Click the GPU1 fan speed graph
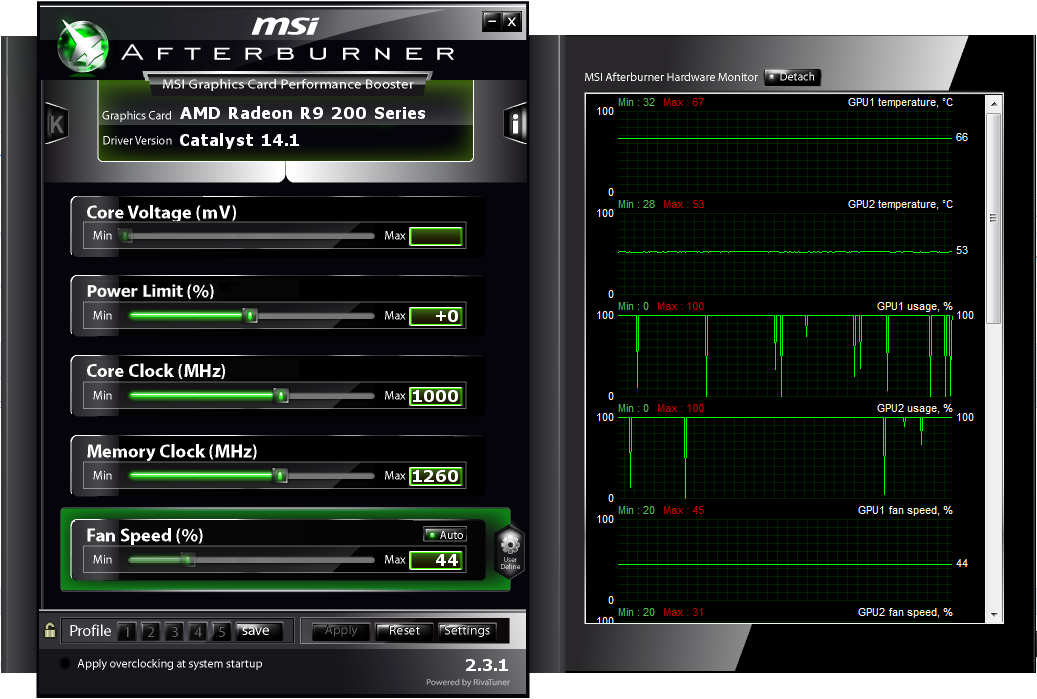1037x699 pixels. pyautogui.click(x=784, y=559)
